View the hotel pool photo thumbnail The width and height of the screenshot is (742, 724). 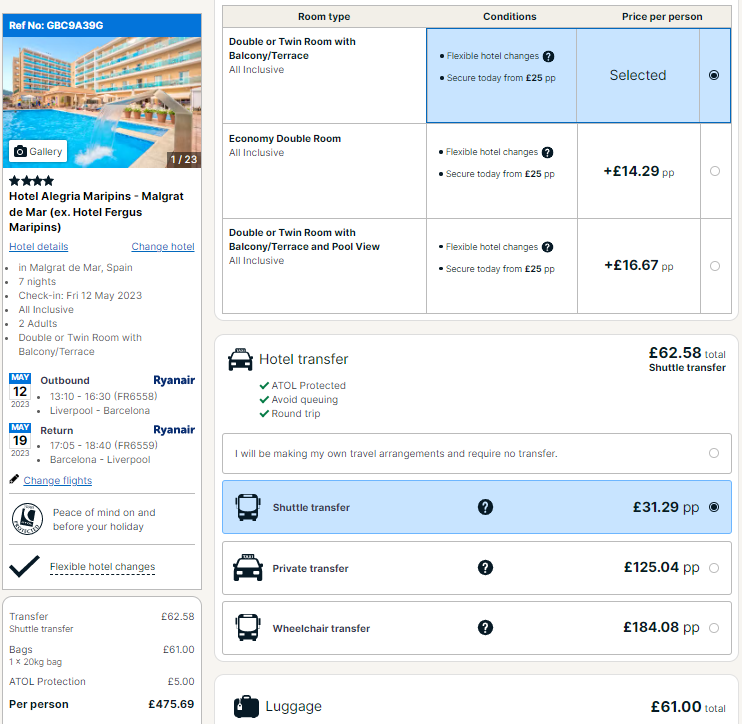102,102
